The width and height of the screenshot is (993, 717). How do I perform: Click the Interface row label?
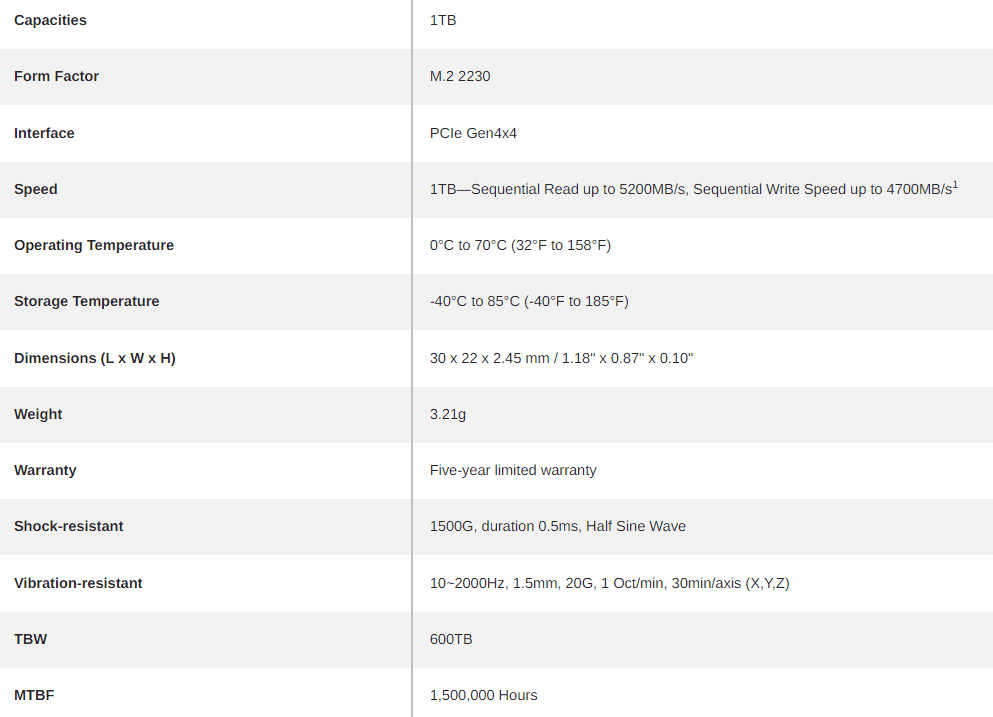44,133
